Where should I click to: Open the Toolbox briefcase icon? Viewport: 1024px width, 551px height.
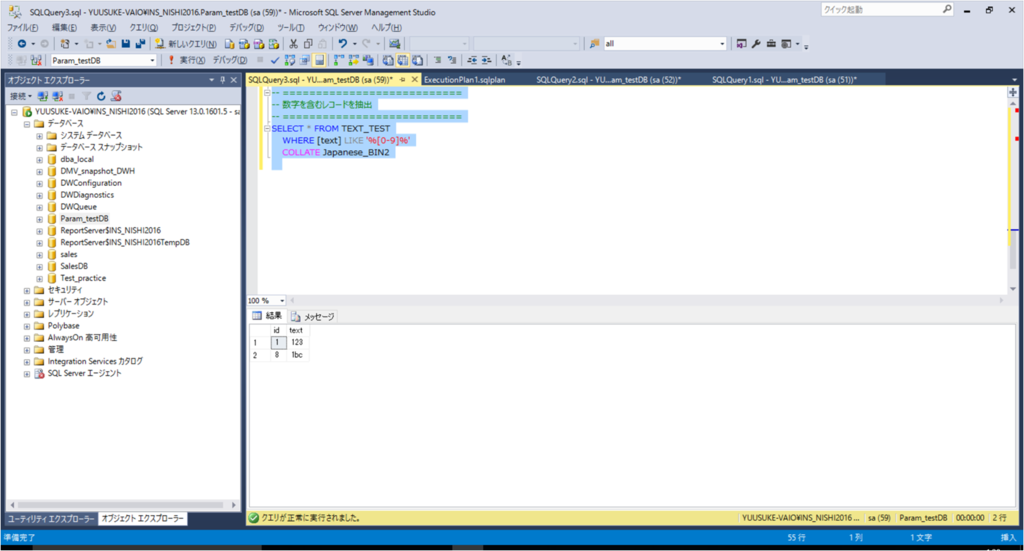(x=771, y=44)
